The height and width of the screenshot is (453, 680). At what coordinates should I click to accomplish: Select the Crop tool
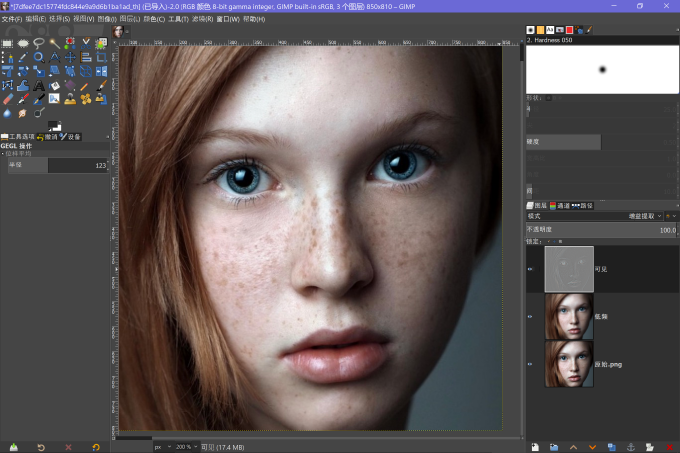[101, 57]
